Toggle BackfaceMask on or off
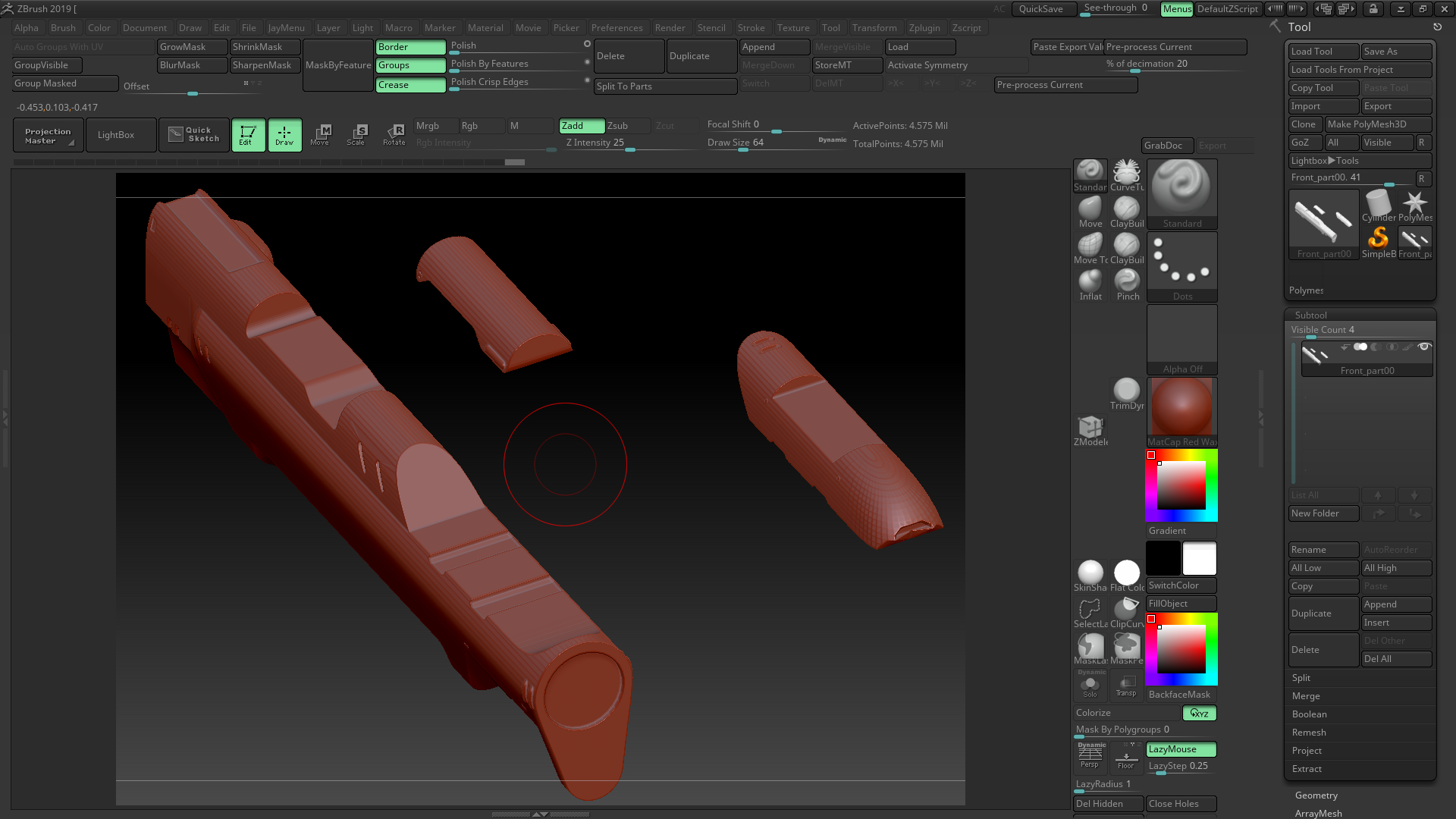The height and width of the screenshot is (819, 1456). click(1180, 694)
